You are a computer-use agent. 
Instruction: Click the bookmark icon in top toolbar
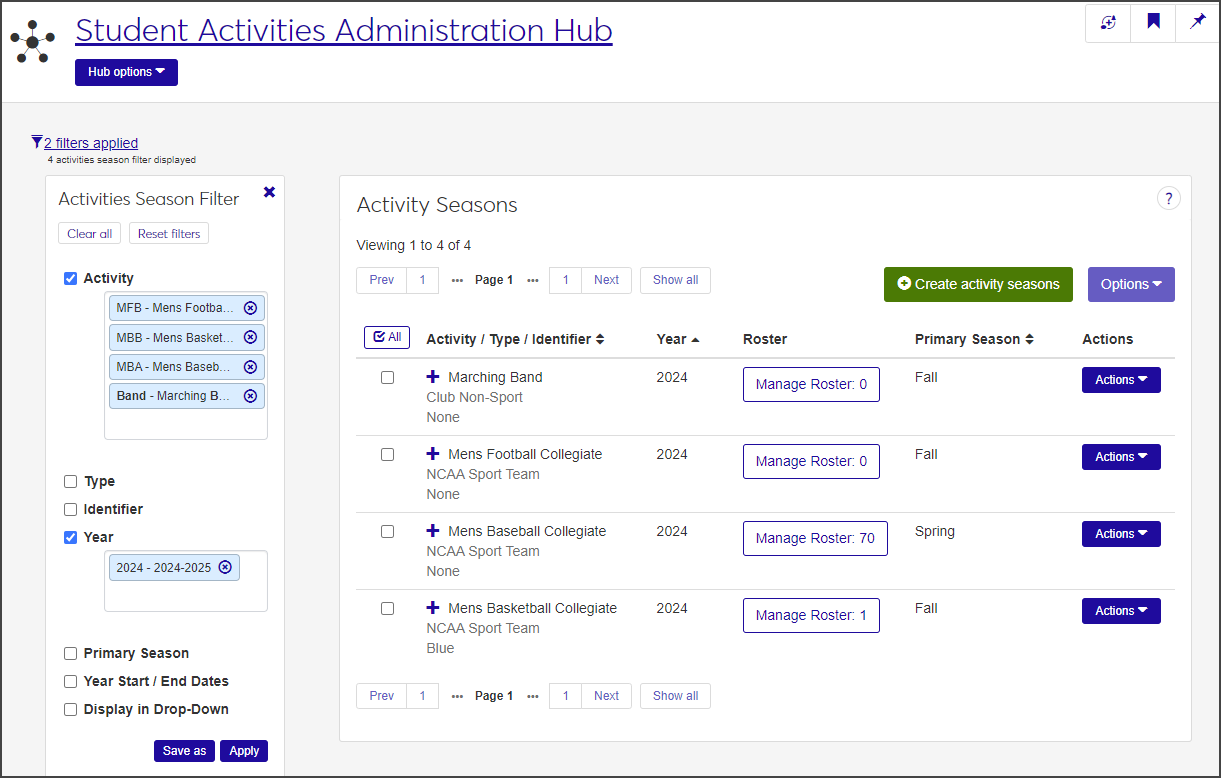coord(1153,22)
